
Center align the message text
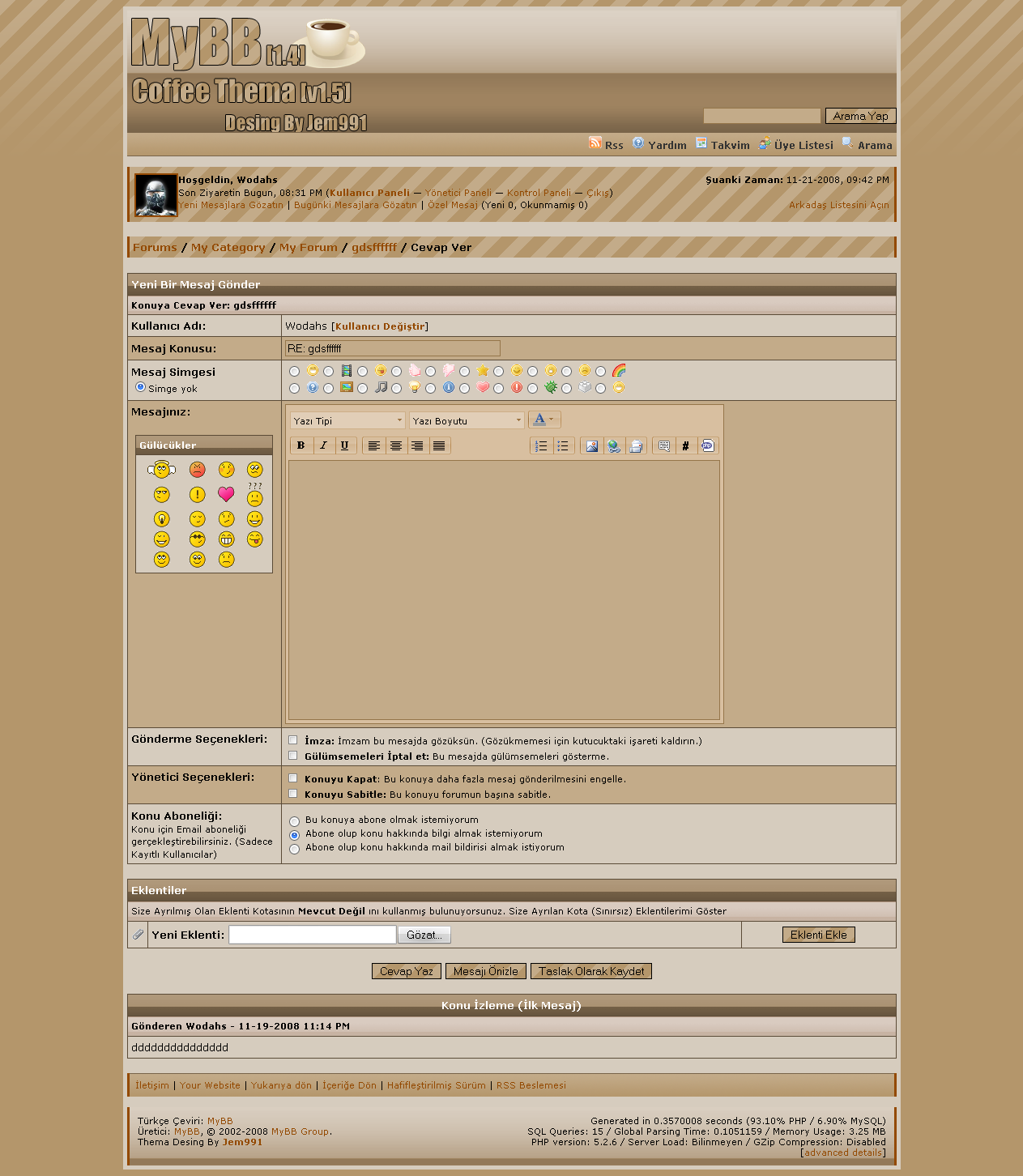(x=396, y=445)
